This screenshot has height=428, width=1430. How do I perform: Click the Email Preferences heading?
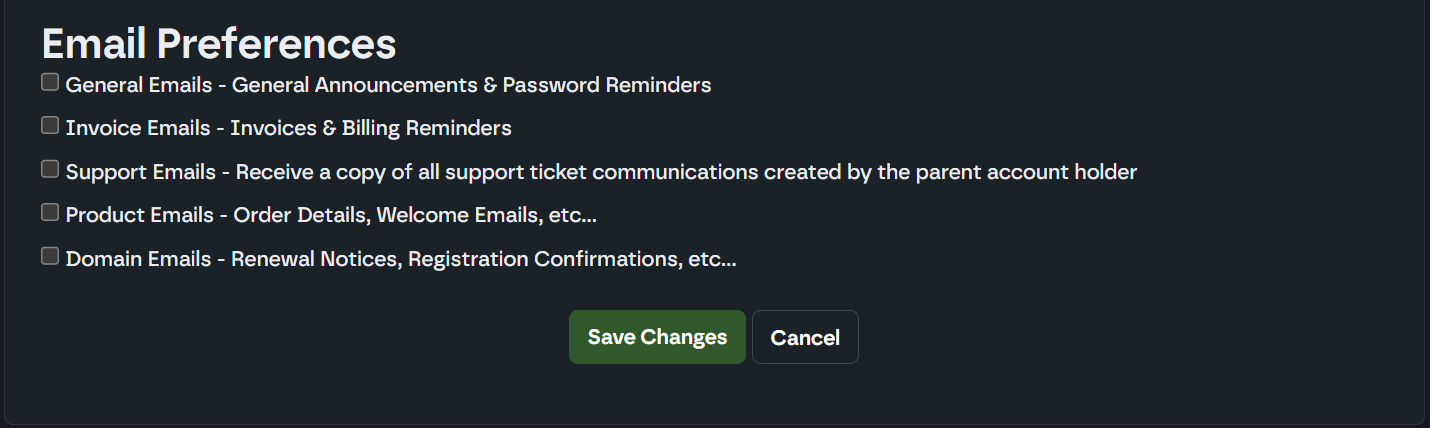pos(219,44)
